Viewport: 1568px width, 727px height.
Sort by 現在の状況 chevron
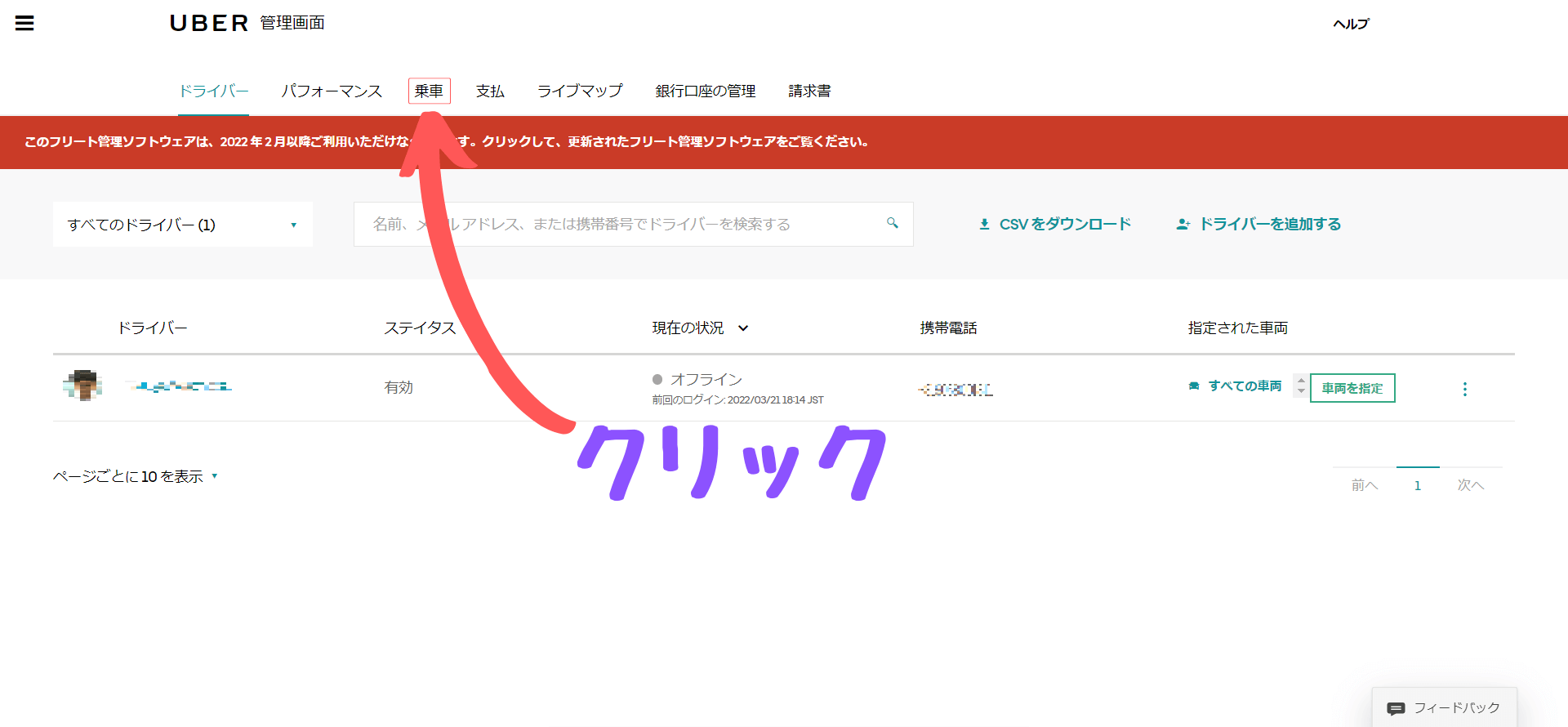pos(743,328)
